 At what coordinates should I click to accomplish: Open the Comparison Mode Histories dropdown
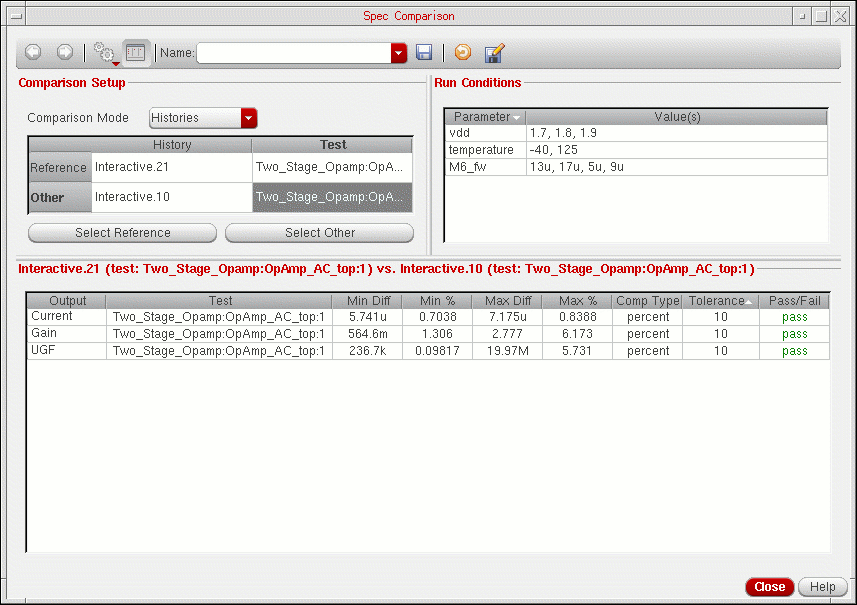click(x=249, y=118)
